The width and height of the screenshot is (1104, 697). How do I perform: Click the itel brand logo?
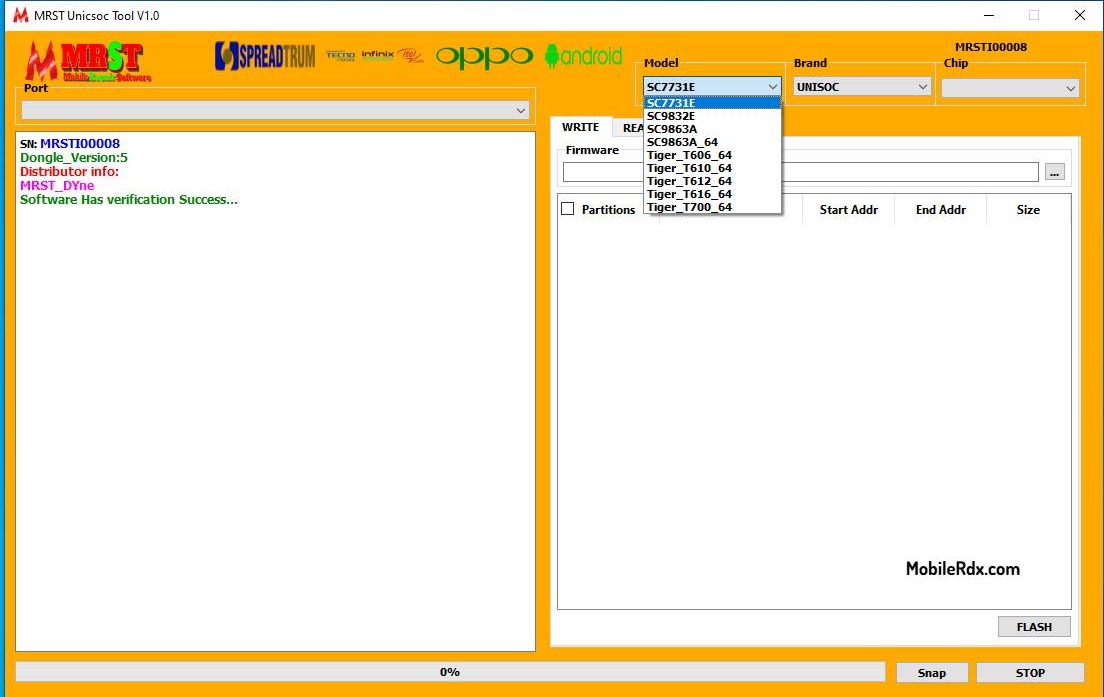pos(410,55)
